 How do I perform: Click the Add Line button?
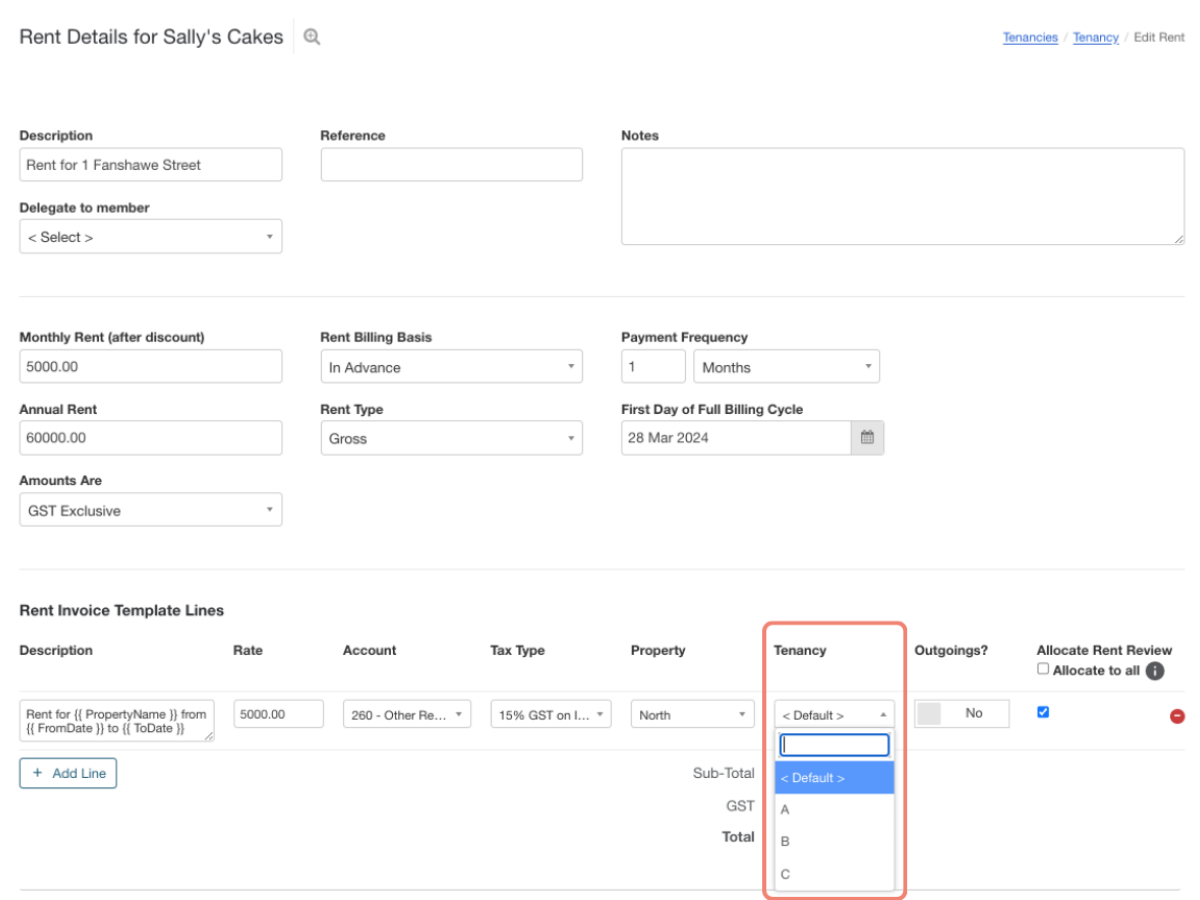click(x=68, y=773)
